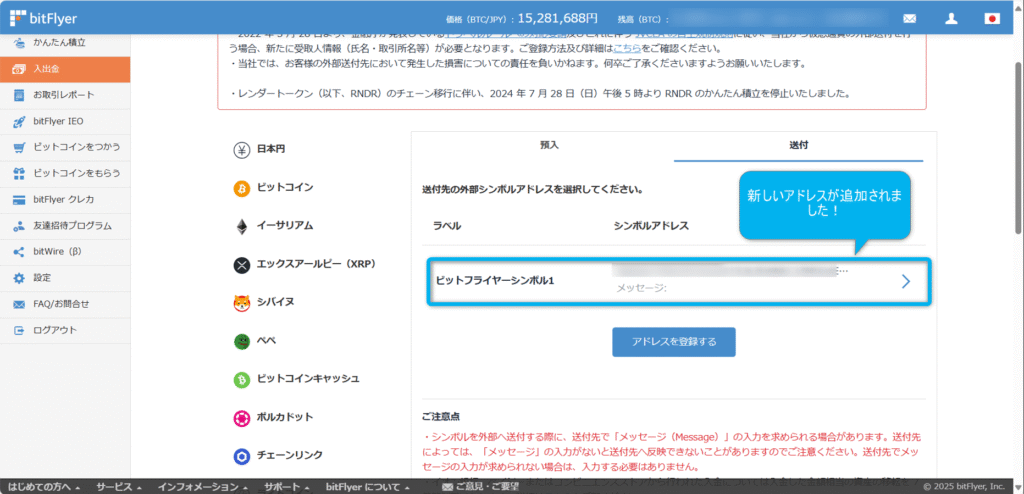Open 友達招待プログラム in the sidebar

point(65,225)
